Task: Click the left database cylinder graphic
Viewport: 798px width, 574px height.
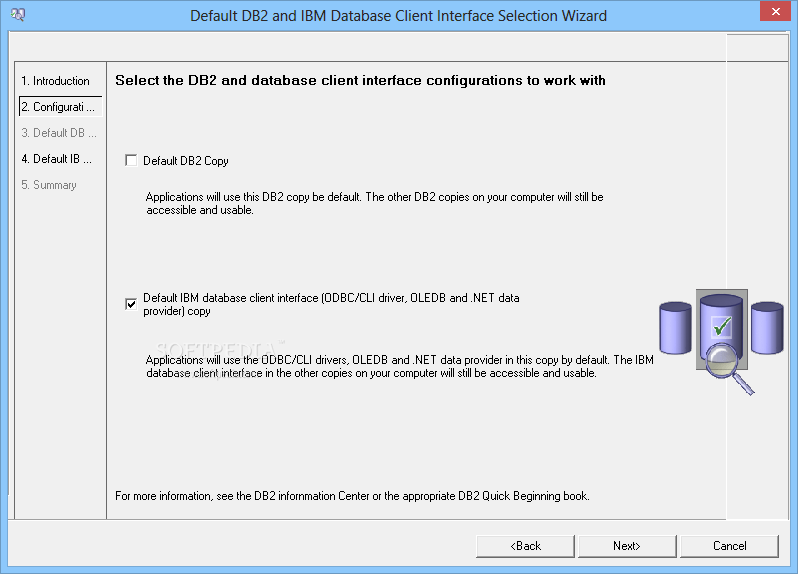Action: pyautogui.click(x=675, y=328)
